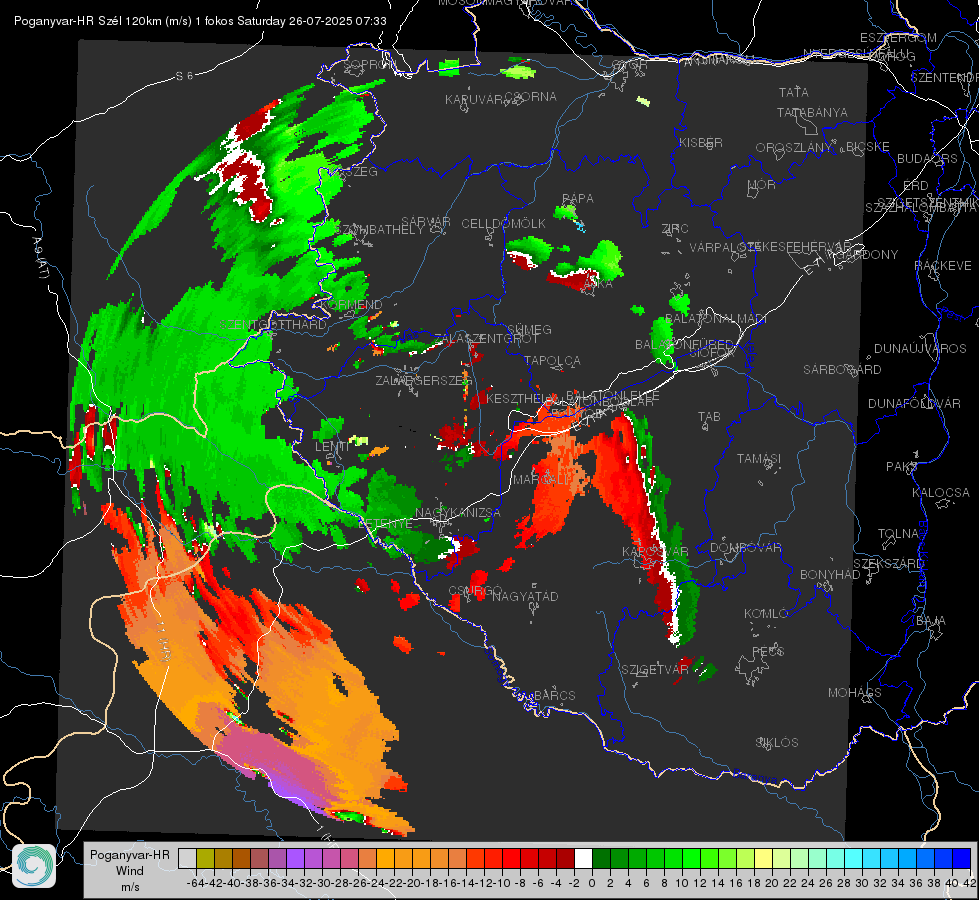
Task: Click the KOMLO city label
Action: click(766, 614)
